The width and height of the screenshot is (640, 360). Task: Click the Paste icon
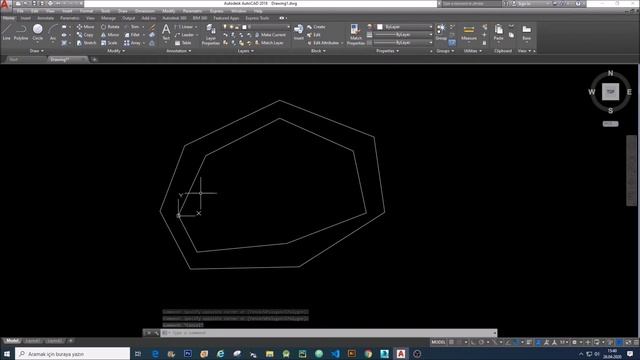[x=498, y=32]
